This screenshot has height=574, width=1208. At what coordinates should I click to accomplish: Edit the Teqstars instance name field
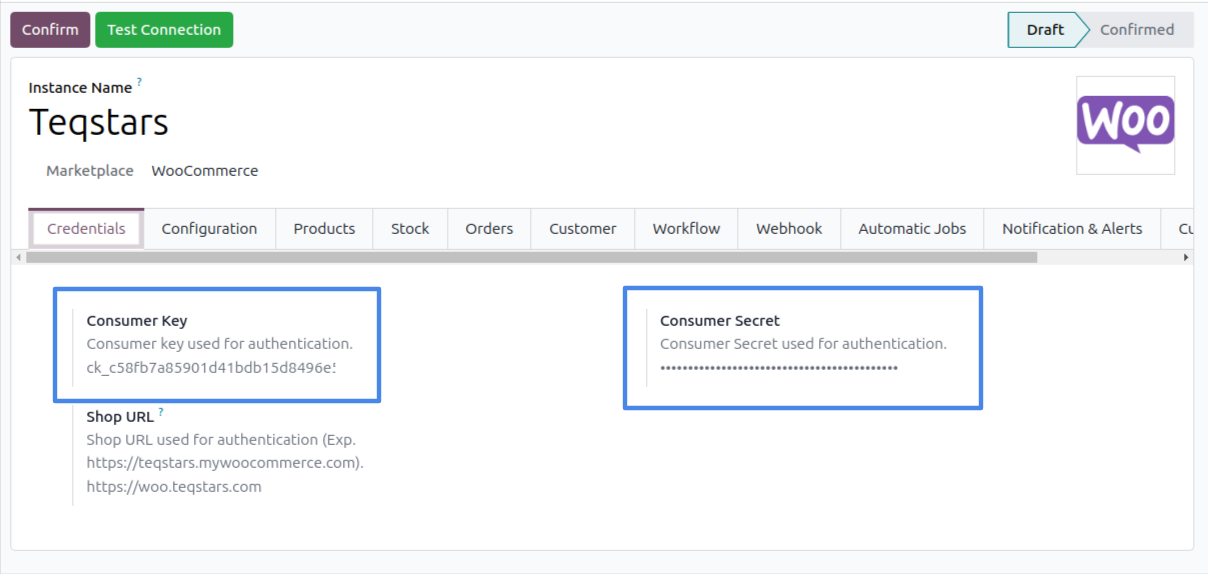pos(99,122)
